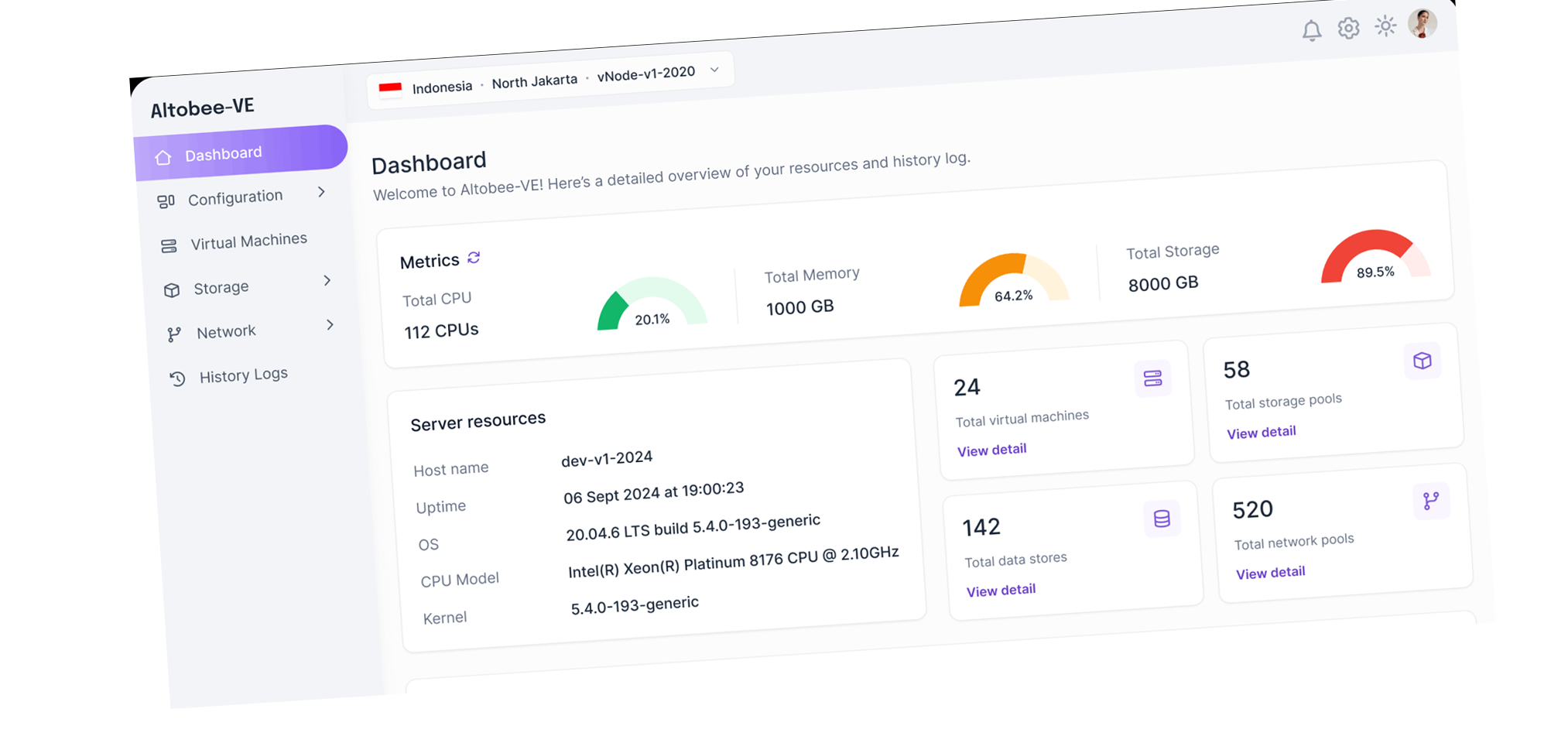The image size is (1568, 743).
Task: Click the Altobee-VE logo text
Action: tap(202, 108)
